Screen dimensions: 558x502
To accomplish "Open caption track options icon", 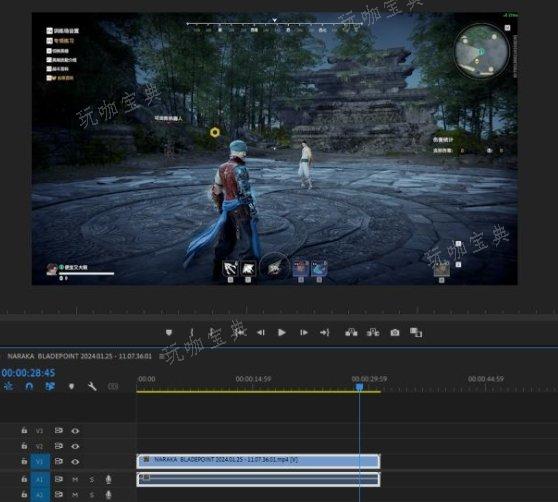I will tap(113, 386).
